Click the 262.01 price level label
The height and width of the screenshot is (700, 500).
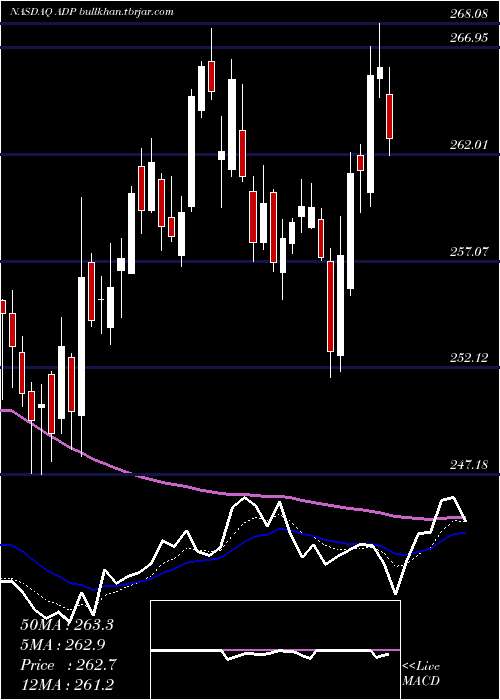point(469,145)
